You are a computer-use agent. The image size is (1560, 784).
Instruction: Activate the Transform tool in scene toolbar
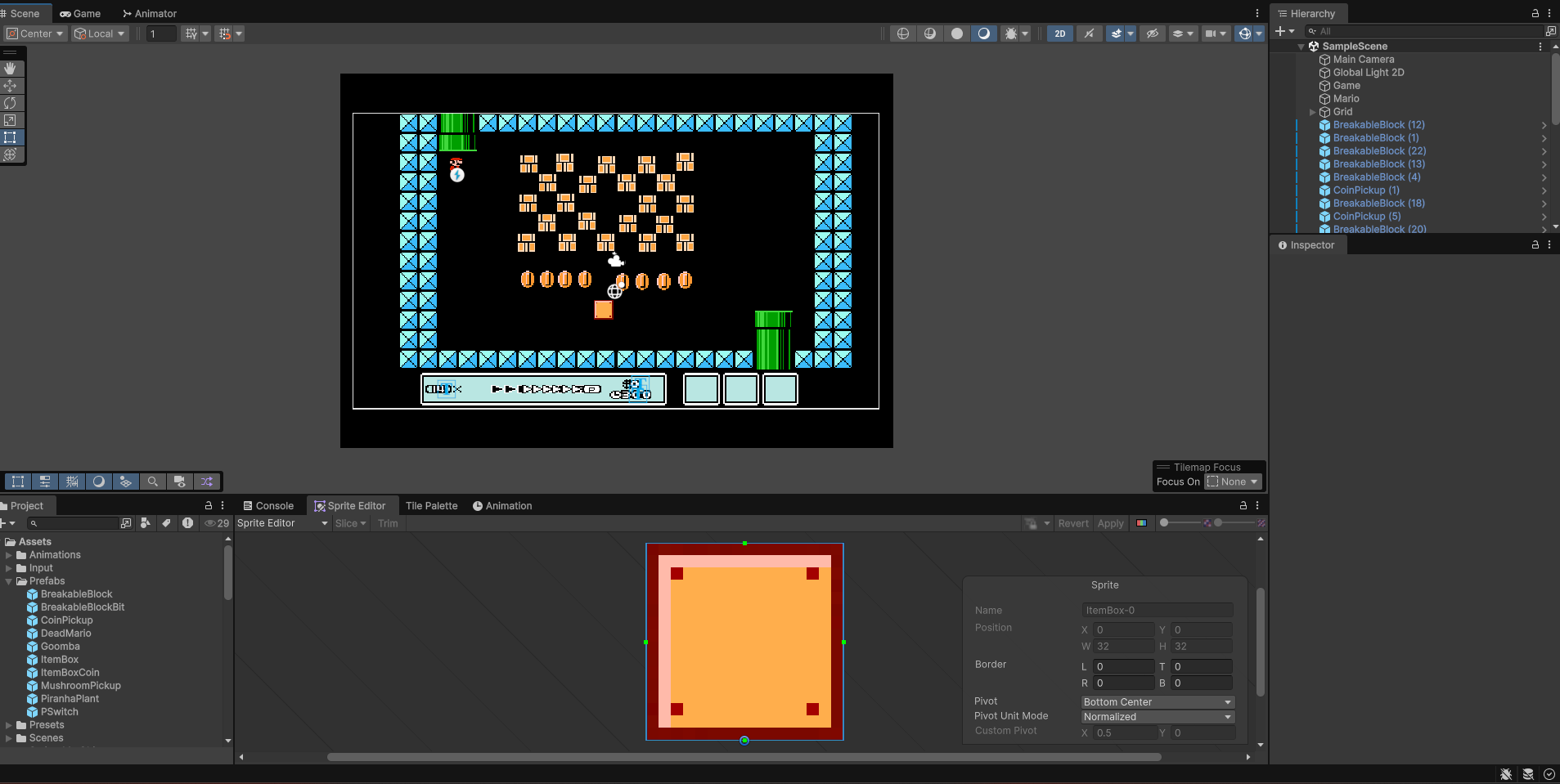[11, 155]
